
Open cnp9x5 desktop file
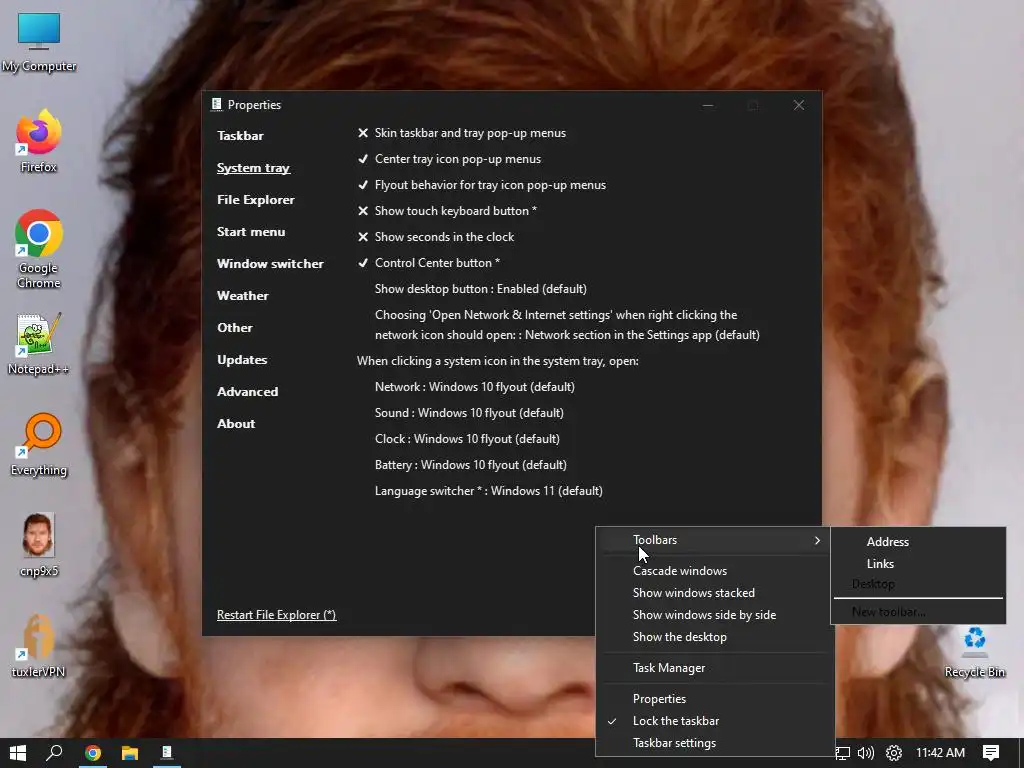point(39,545)
